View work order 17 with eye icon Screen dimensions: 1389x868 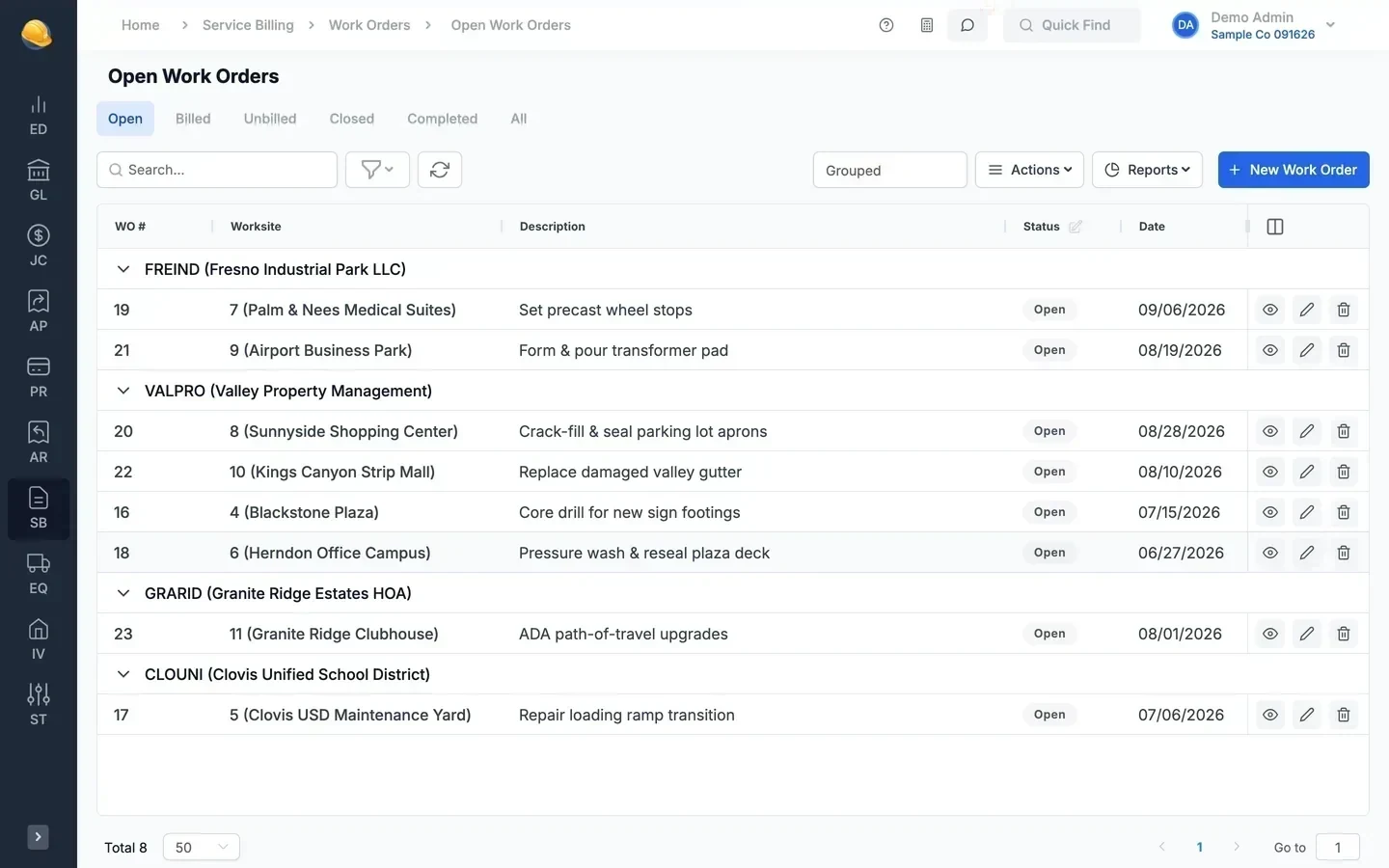coord(1270,715)
